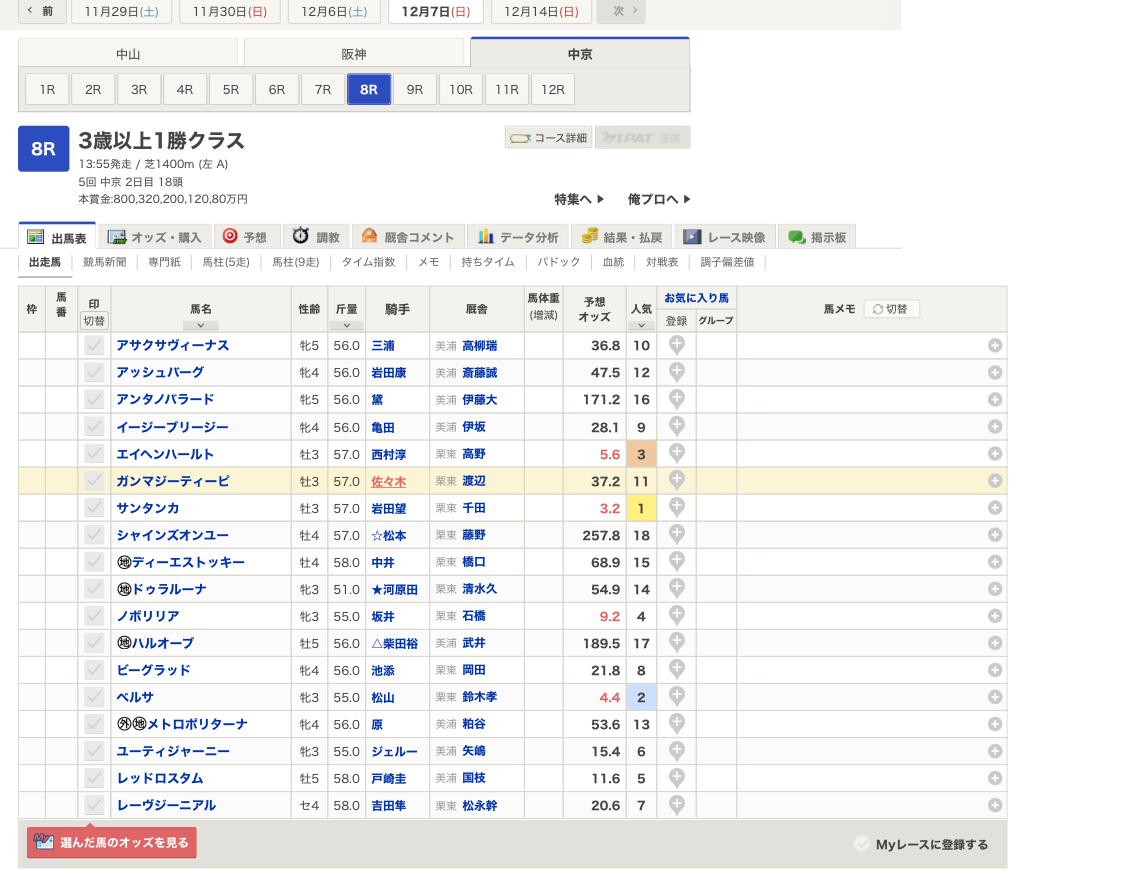This screenshot has height=872, width=1125.
Task: Open jockey 佐々木 link
Action: pos(388,481)
